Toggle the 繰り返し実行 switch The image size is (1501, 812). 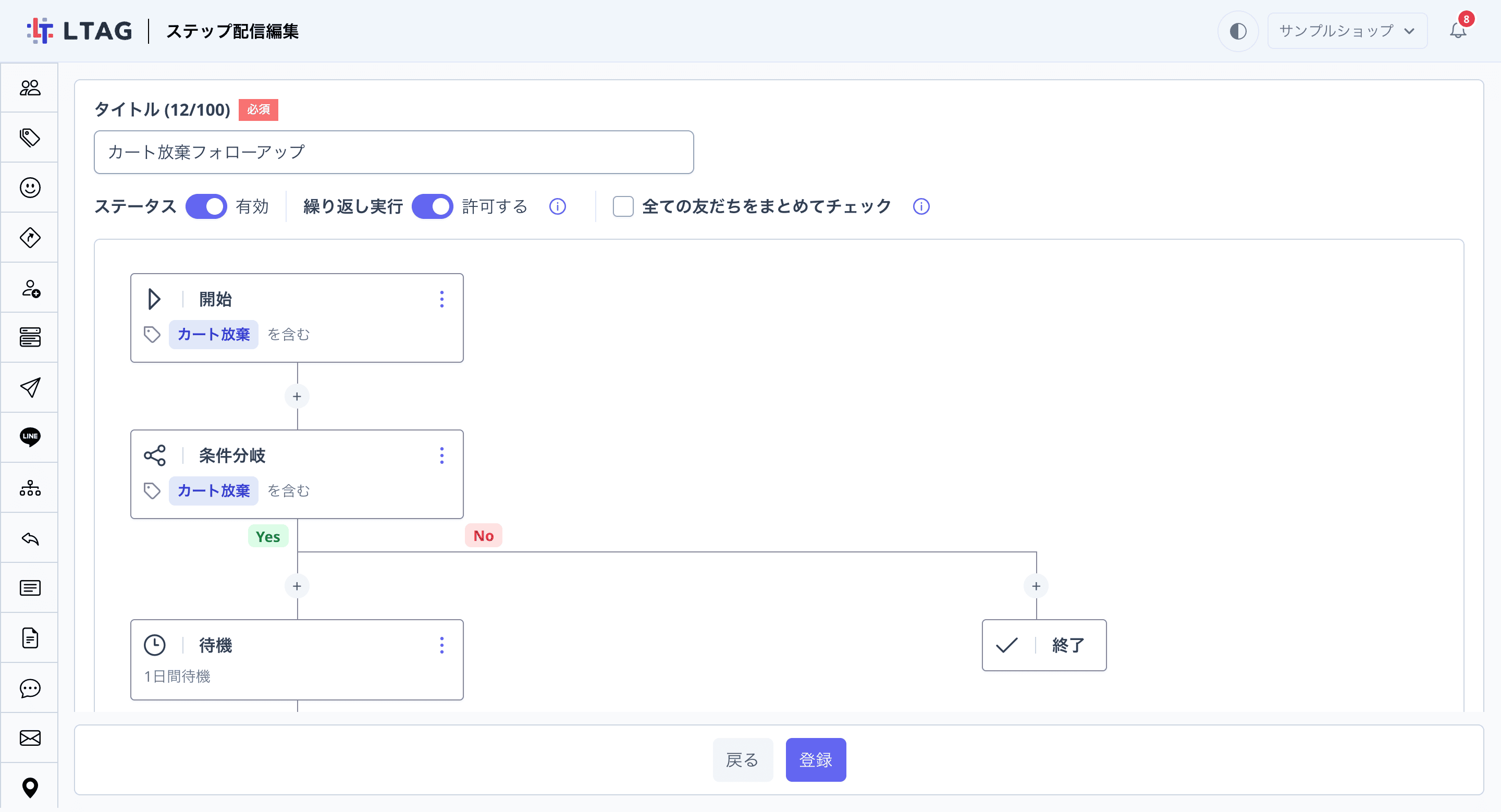pos(433,206)
